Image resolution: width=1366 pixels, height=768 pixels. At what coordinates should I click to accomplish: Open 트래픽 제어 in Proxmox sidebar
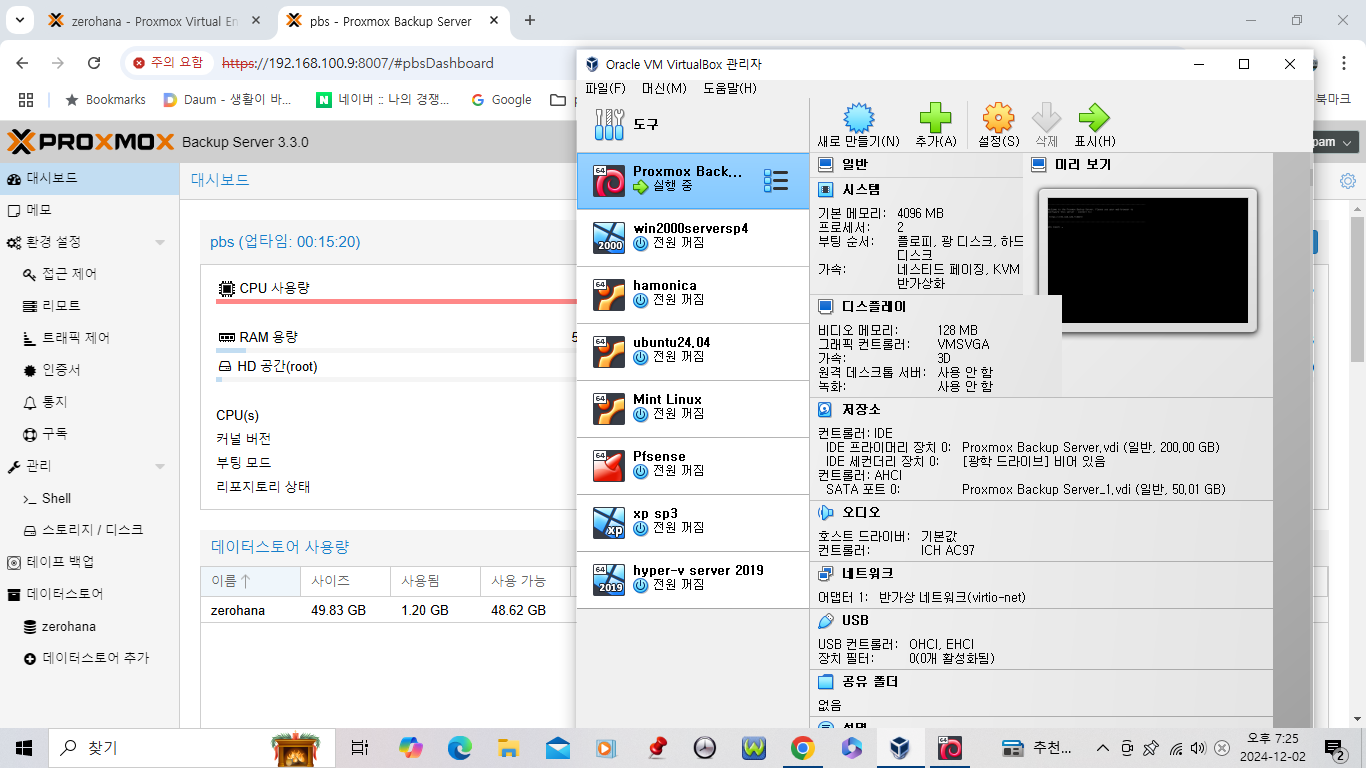click(90, 338)
